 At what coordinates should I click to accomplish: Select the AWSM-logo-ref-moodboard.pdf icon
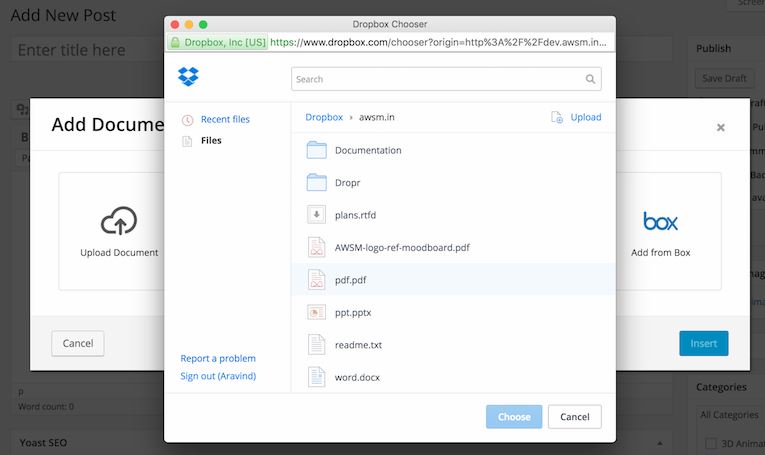[317, 247]
